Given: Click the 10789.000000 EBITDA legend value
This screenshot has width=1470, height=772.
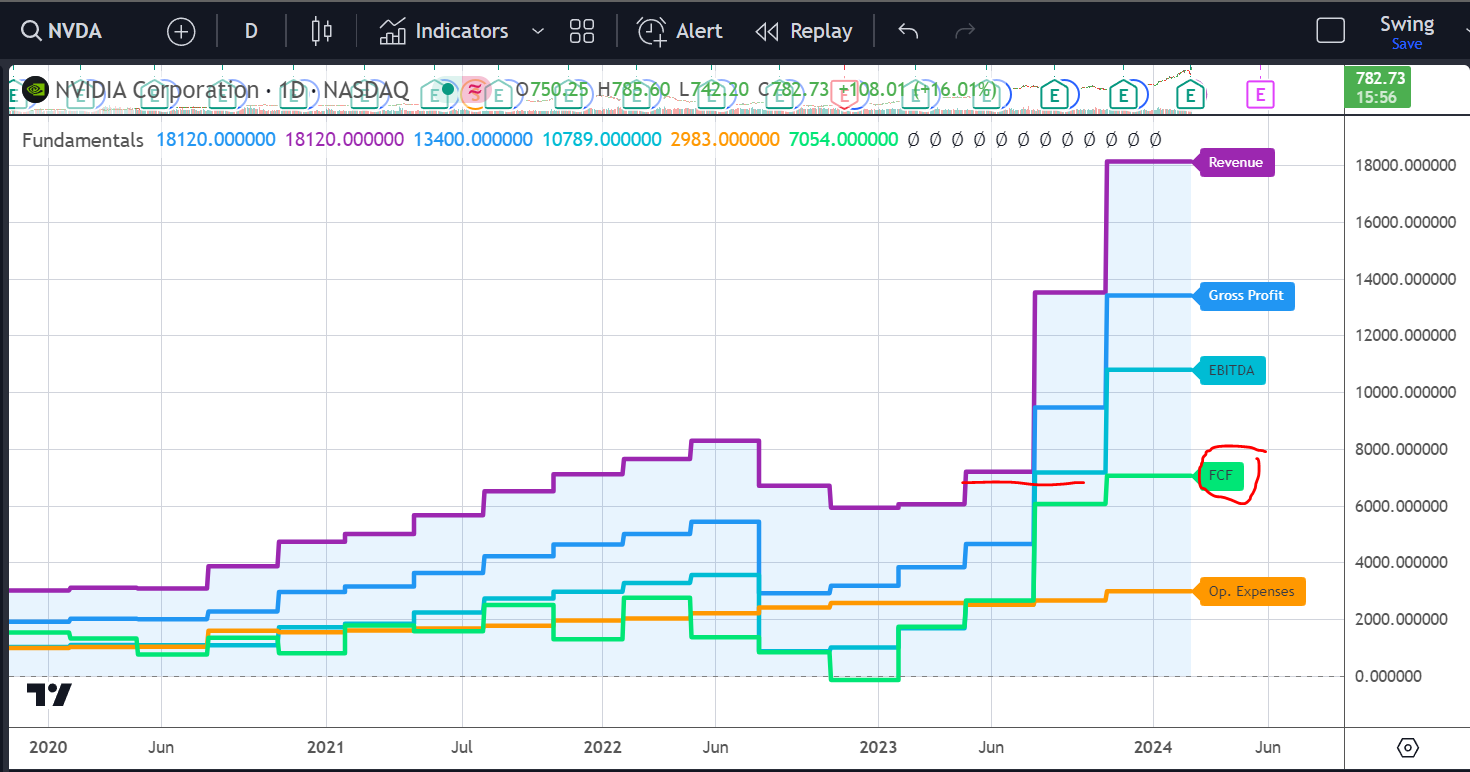Looking at the screenshot, I should (601, 140).
